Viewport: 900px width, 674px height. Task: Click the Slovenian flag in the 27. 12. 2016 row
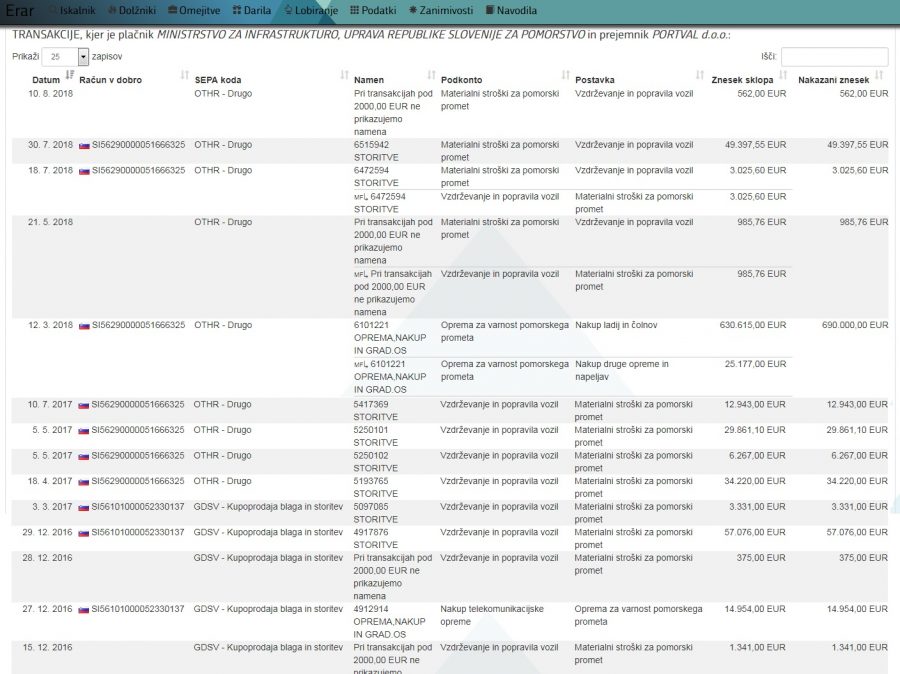tap(84, 610)
